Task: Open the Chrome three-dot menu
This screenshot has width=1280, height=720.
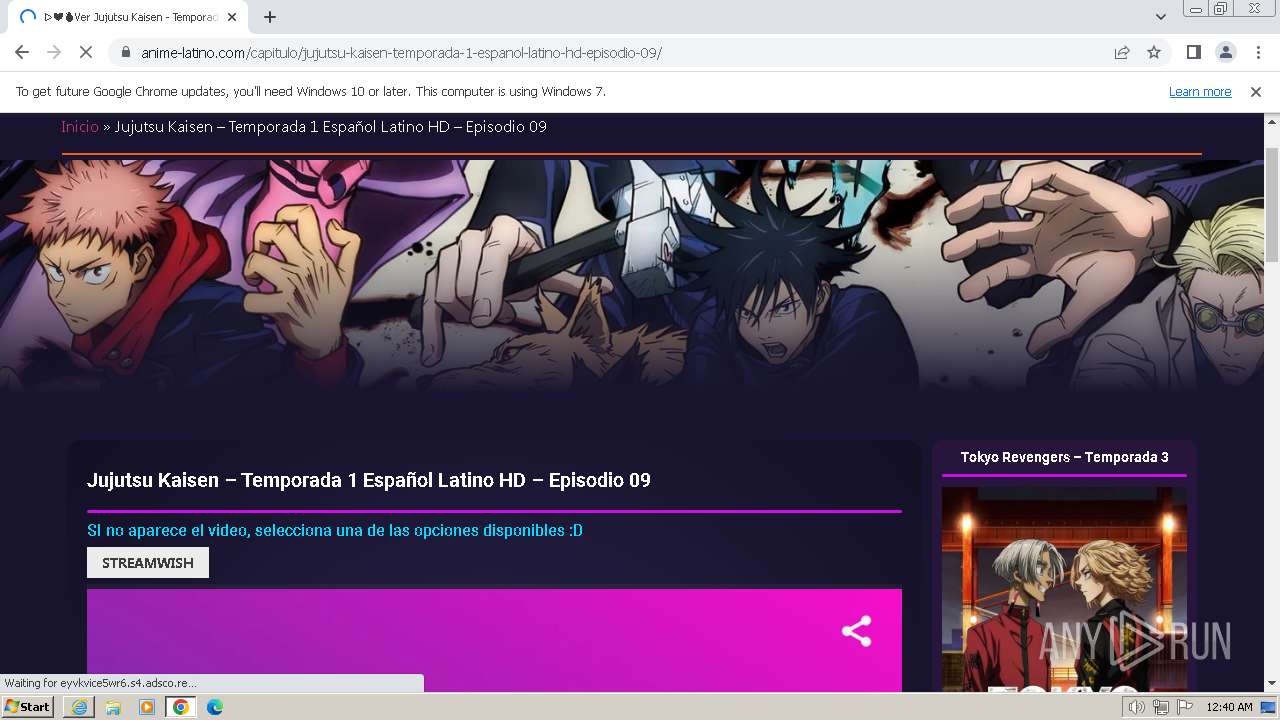Action: (1257, 52)
